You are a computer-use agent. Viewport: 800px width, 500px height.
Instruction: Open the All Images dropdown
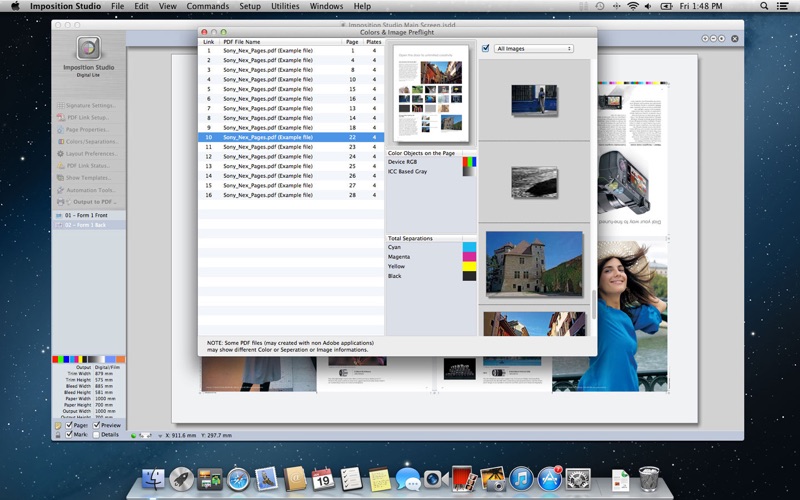click(x=534, y=48)
